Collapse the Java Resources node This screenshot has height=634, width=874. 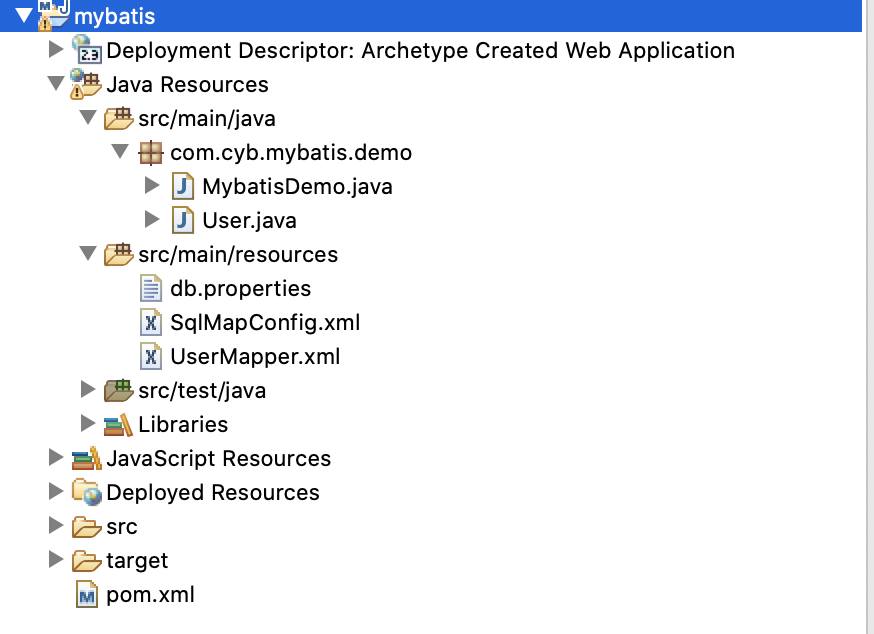[56, 84]
